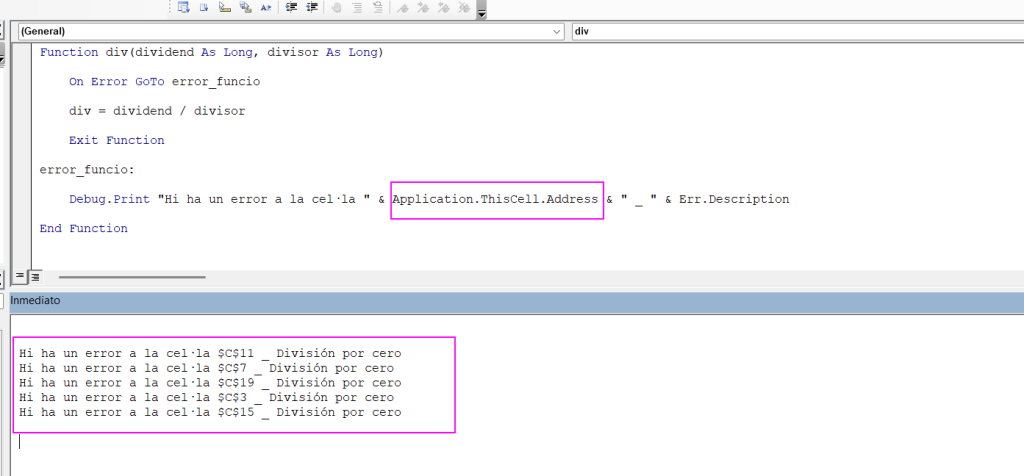
Task: Click the Toggle Breakpoint hand icon
Action: click(336, 7)
